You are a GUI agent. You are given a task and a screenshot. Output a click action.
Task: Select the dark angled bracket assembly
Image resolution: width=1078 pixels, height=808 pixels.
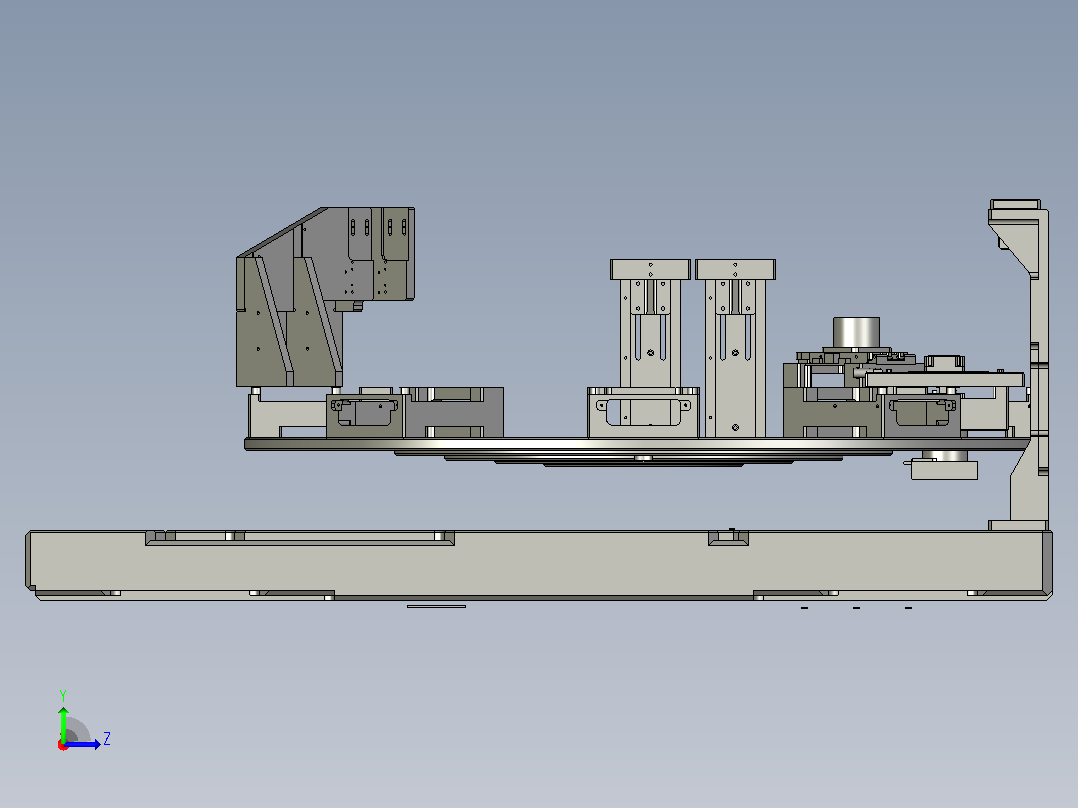click(323, 296)
